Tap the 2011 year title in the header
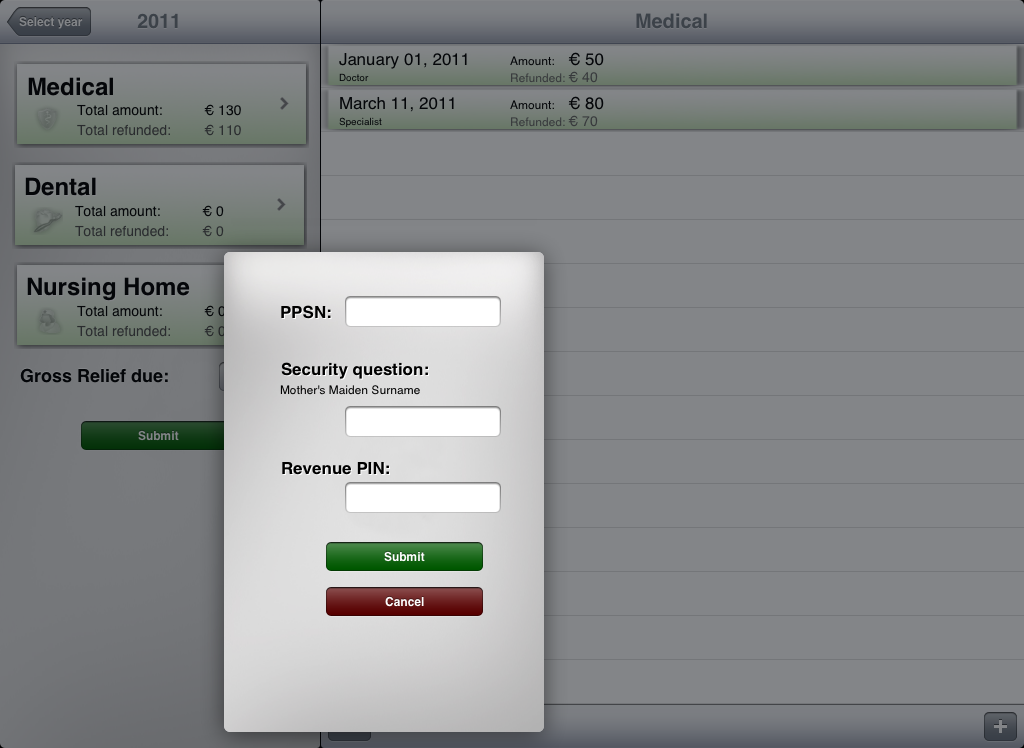 click(158, 21)
